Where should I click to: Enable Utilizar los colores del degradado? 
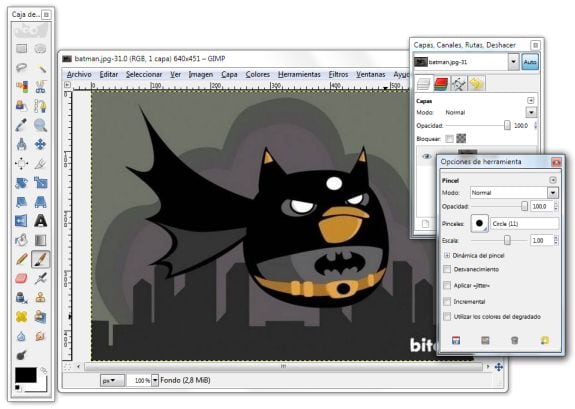tap(447, 317)
